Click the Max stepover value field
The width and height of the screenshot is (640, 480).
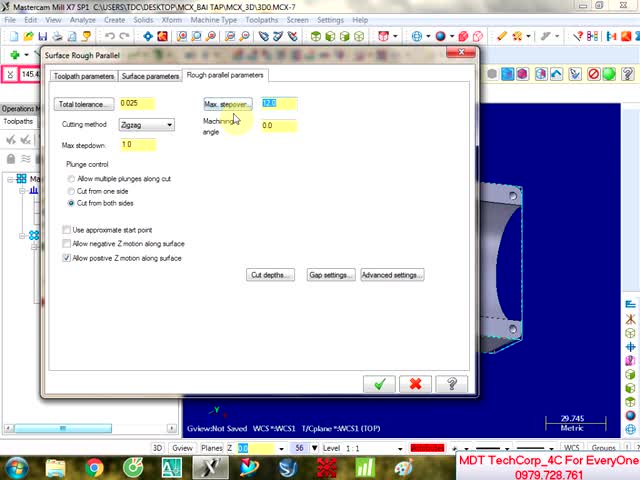279,103
